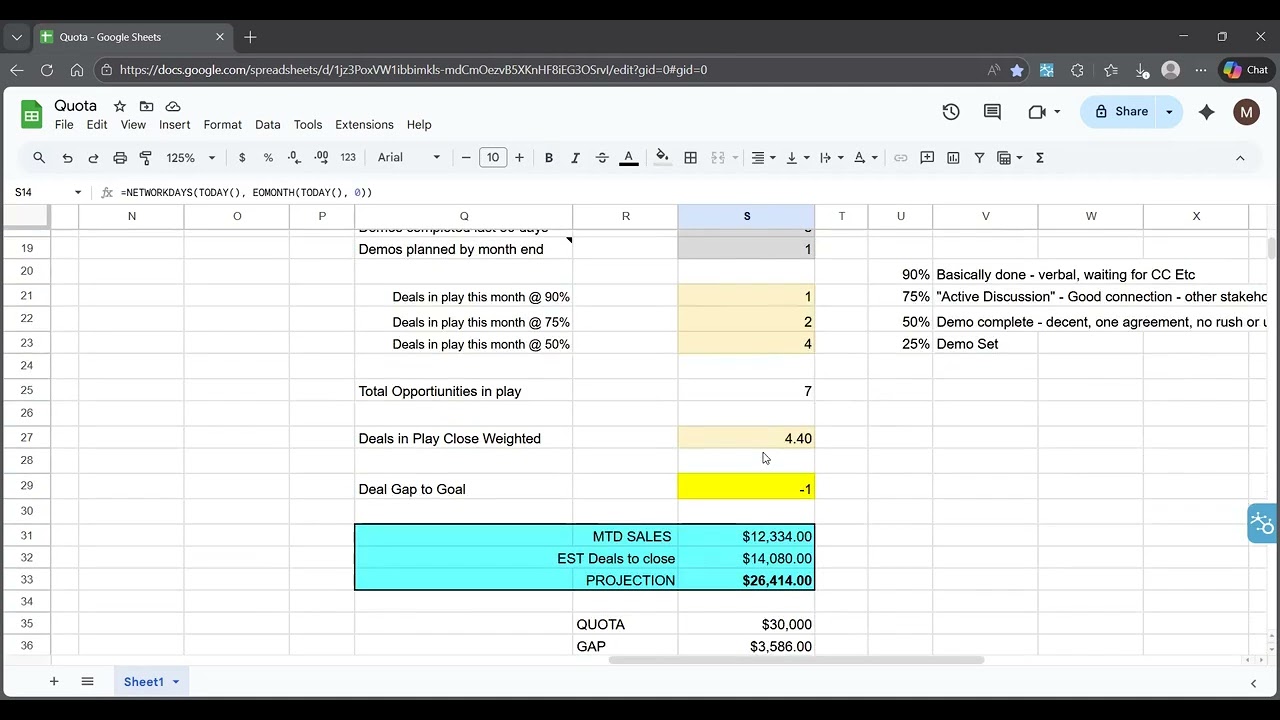Select column S header
This screenshot has height=720, width=1280.
(746, 216)
